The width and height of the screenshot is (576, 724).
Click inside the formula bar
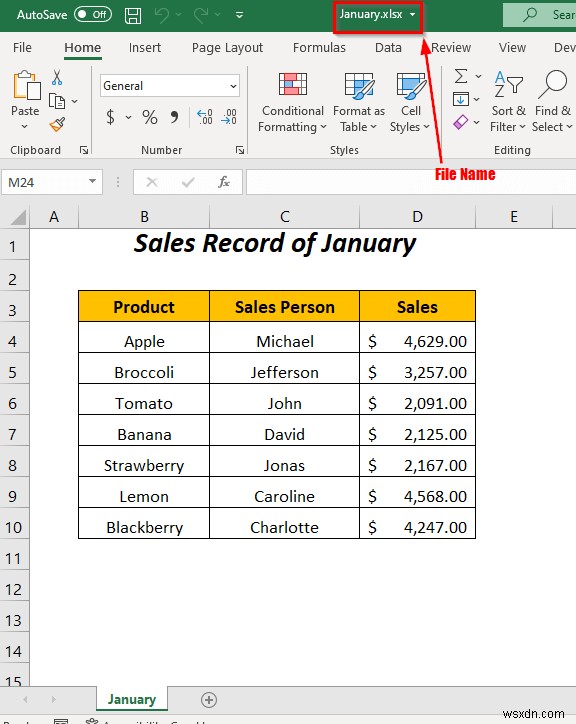coord(411,182)
